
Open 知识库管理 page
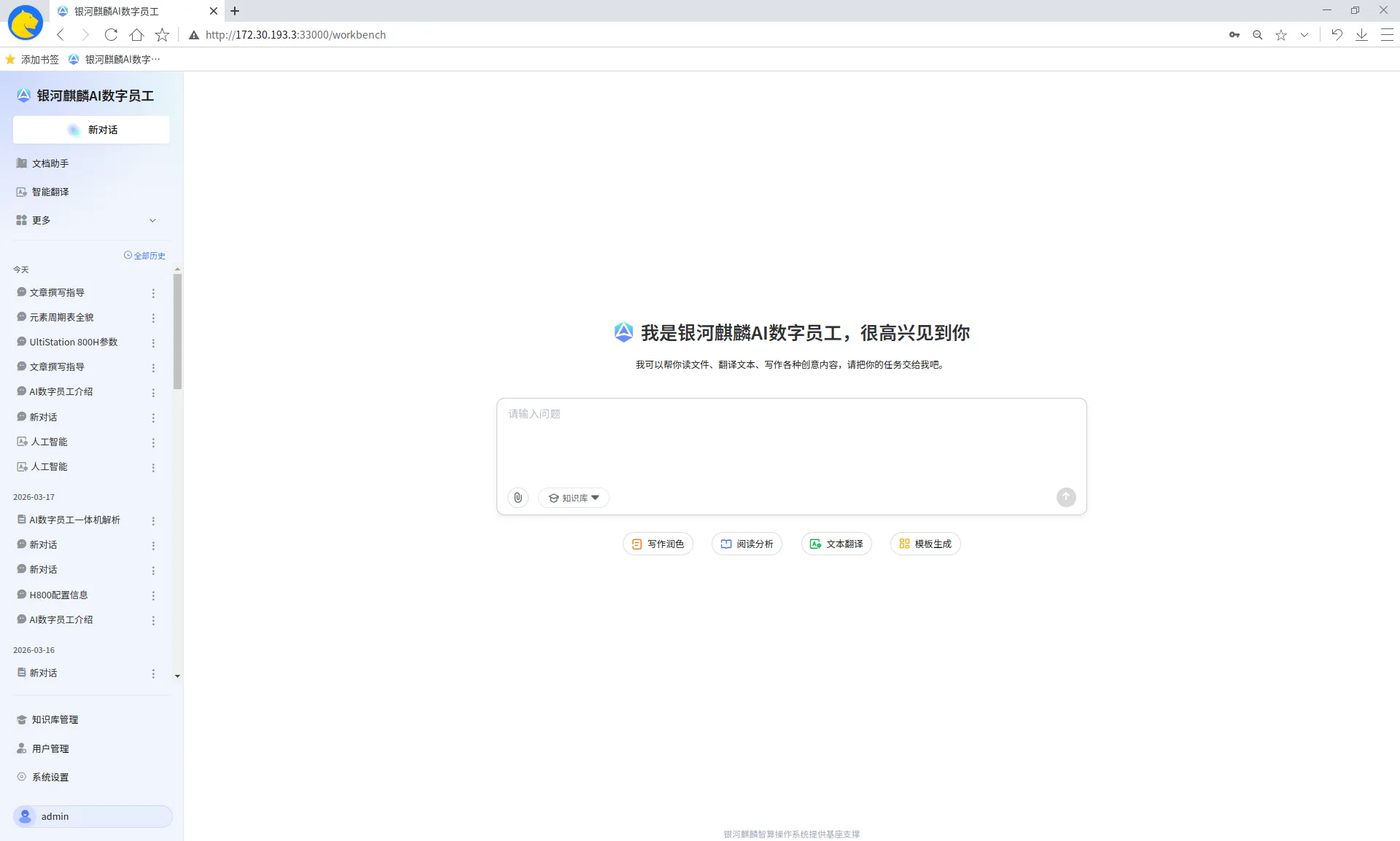click(x=55, y=719)
